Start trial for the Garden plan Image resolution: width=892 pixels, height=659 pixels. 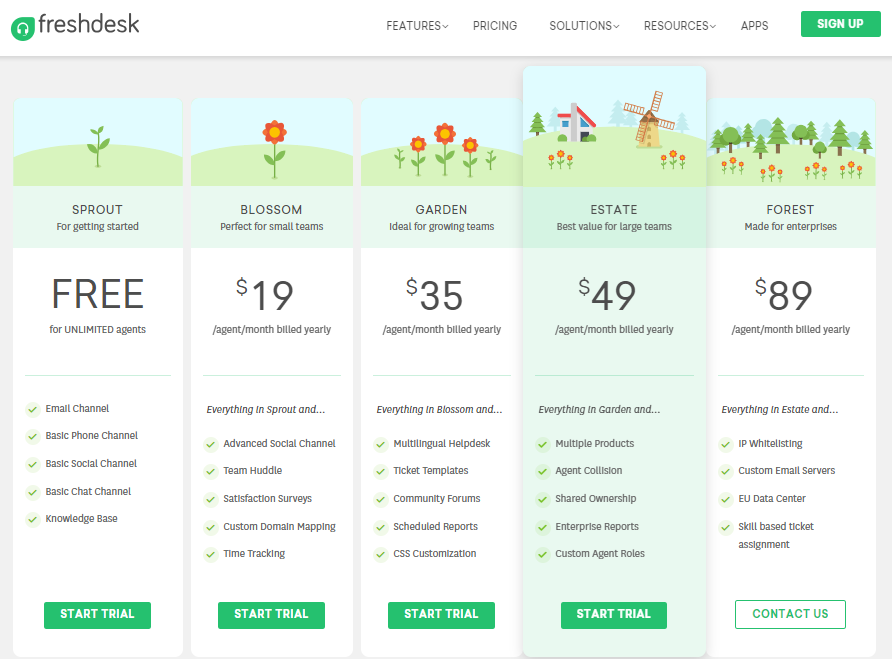pos(441,615)
